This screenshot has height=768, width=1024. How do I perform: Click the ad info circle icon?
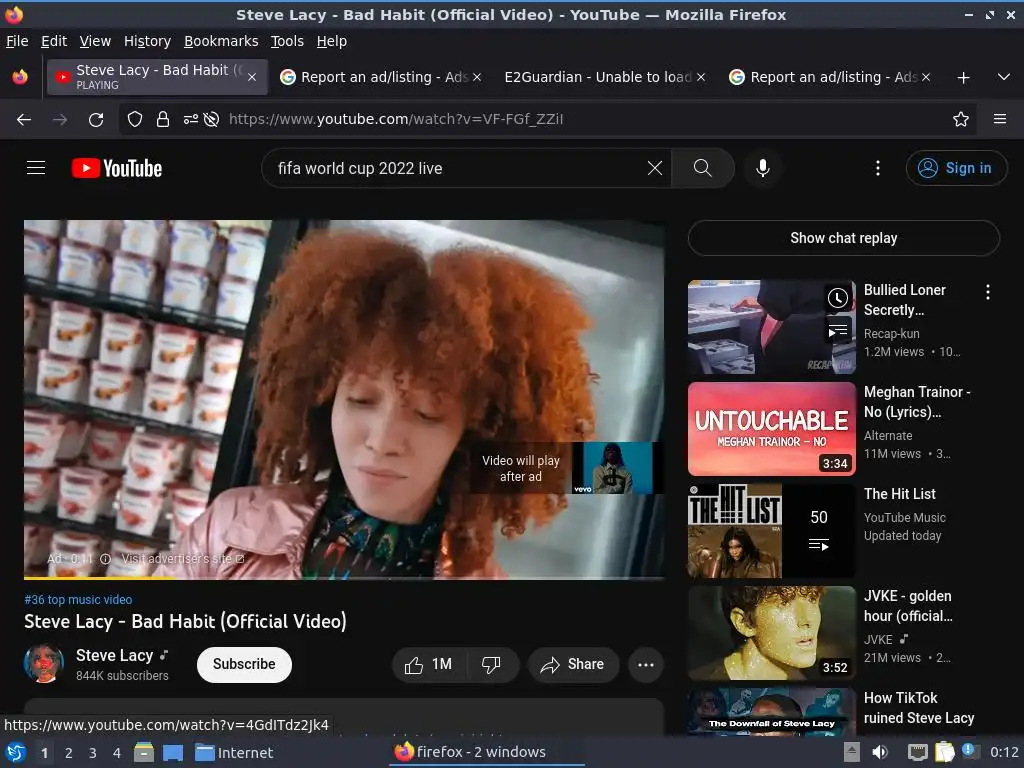tap(105, 559)
